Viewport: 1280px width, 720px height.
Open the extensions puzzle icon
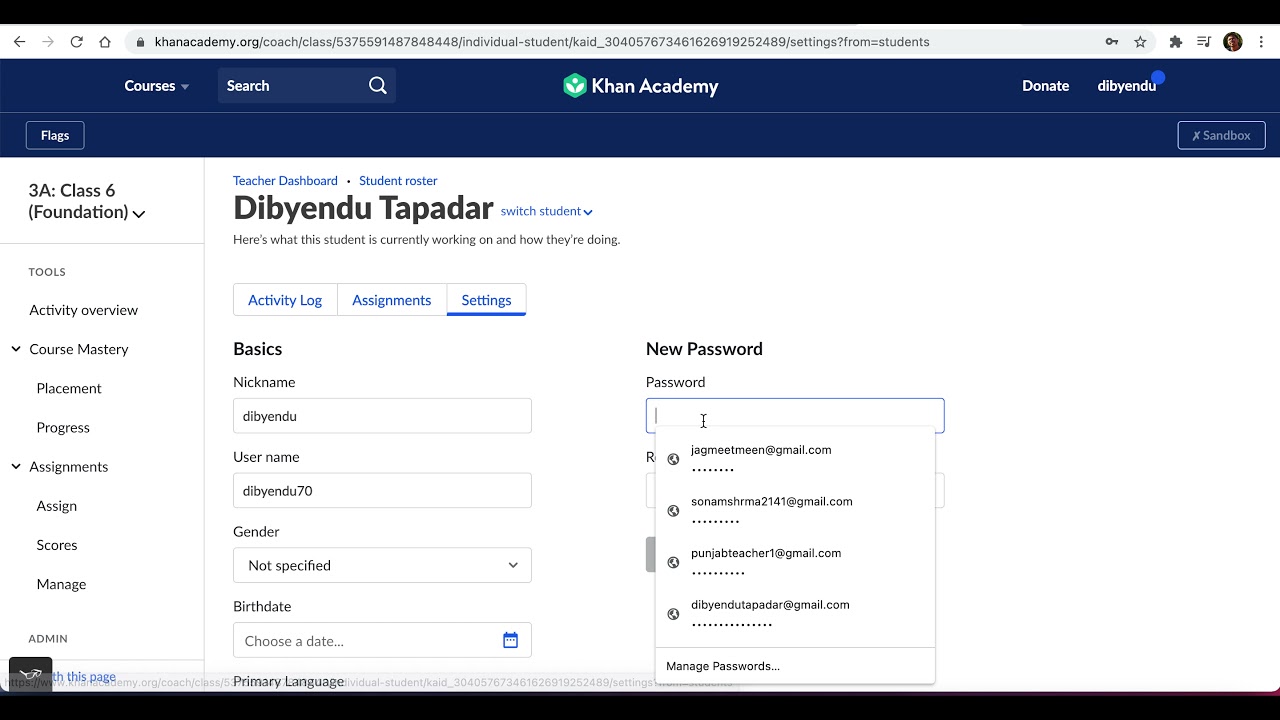pos(1176,42)
